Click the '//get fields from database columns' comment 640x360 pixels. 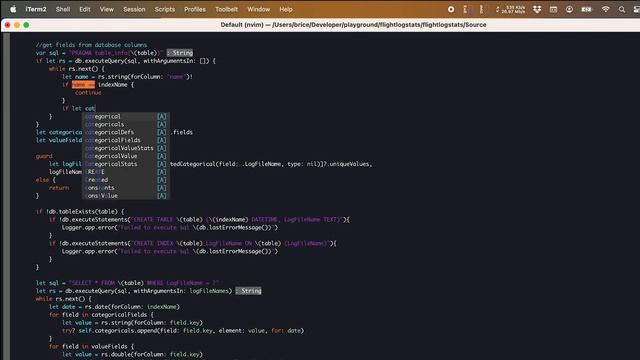(91, 45)
